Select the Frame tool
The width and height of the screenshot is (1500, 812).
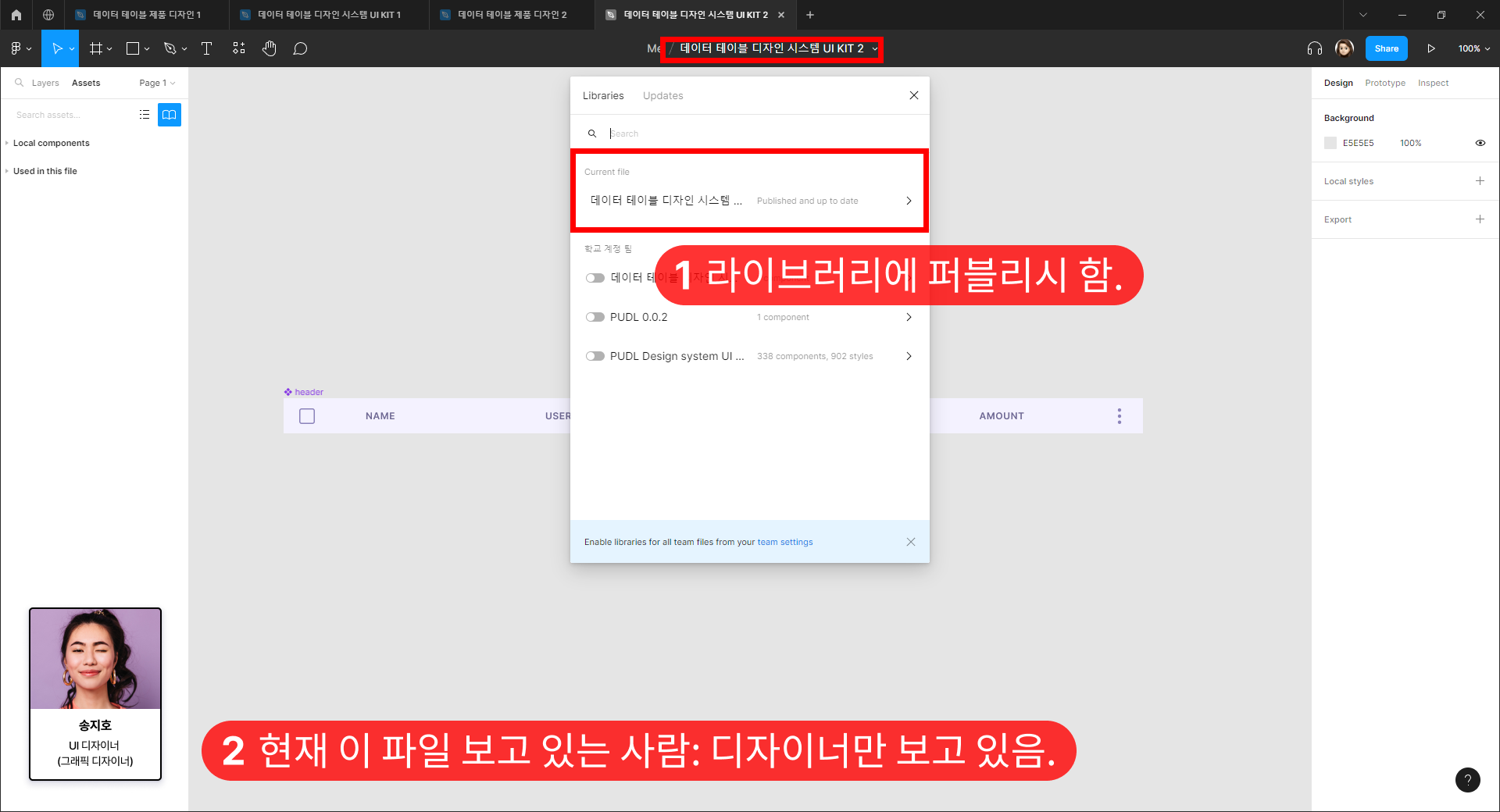click(96, 48)
